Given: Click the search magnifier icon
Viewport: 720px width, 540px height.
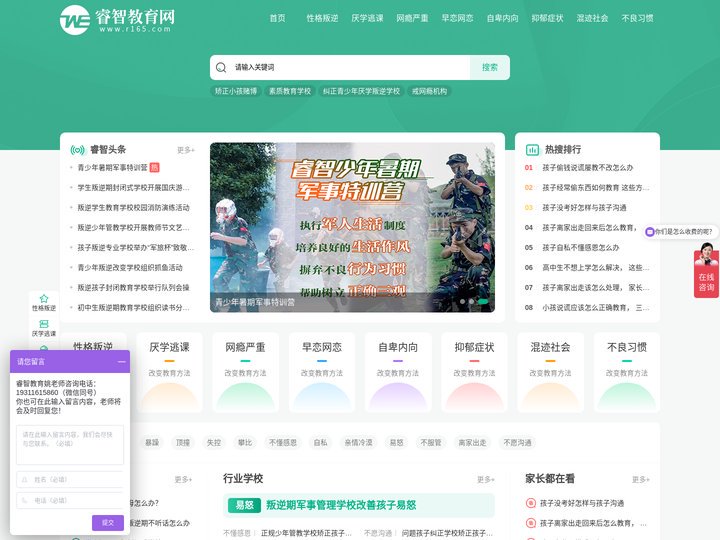Looking at the screenshot, I should click(x=221, y=68).
